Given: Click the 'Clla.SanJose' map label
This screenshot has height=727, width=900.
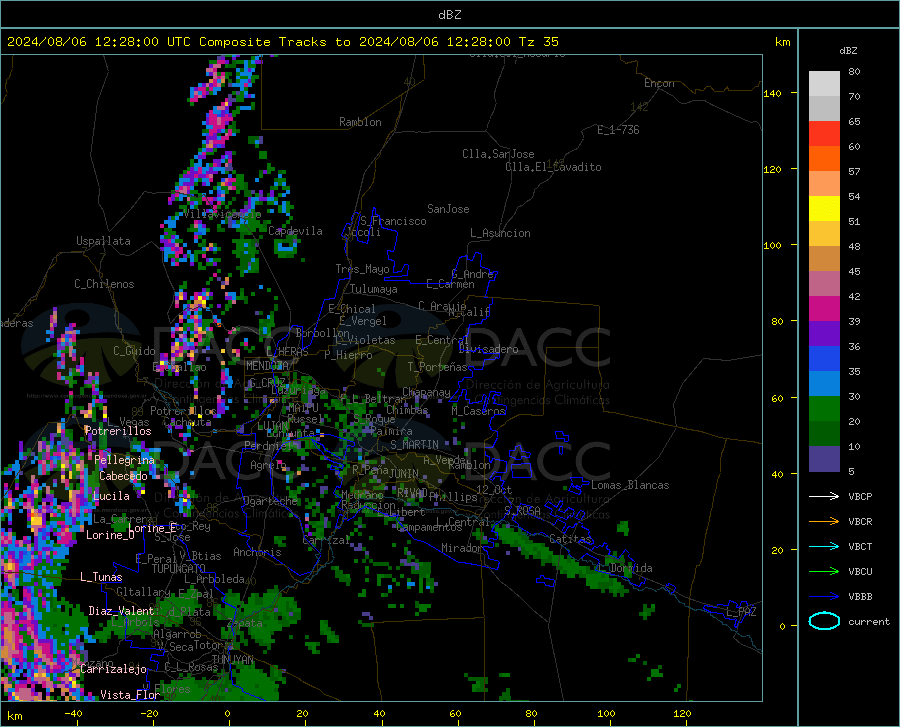Looking at the screenshot, I should pyautogui.click(x=498, y=154).
